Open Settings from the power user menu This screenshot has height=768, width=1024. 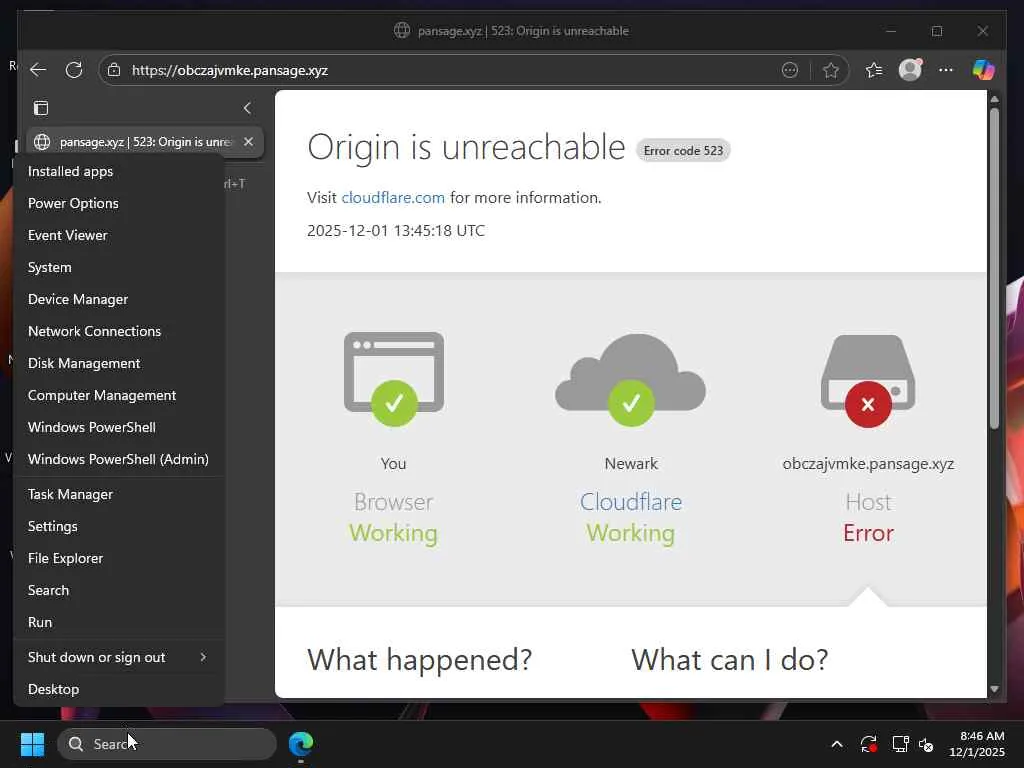click(x=53, y=526)
